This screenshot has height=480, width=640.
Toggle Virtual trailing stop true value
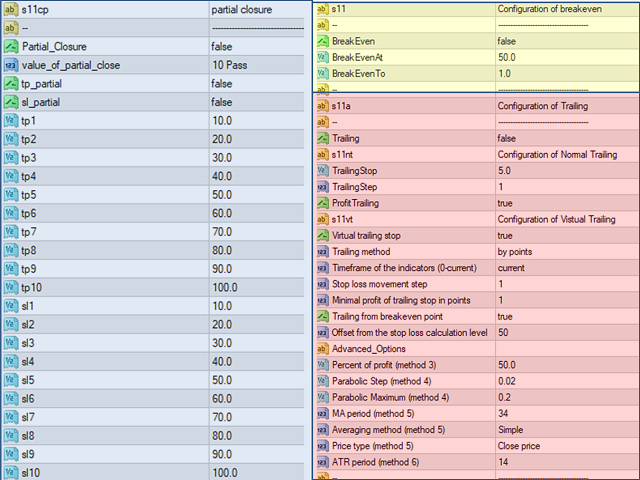505,236
